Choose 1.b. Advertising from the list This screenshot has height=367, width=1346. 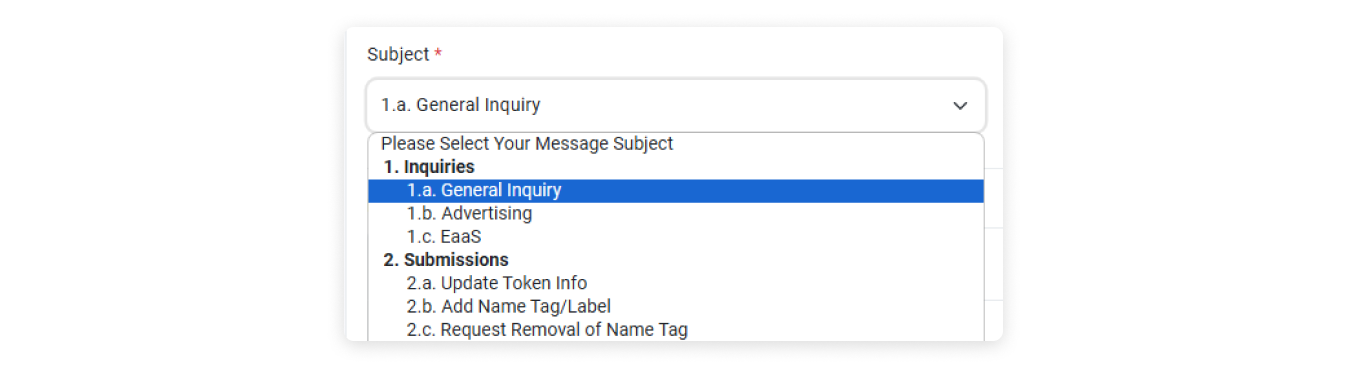tap(676, 213)
